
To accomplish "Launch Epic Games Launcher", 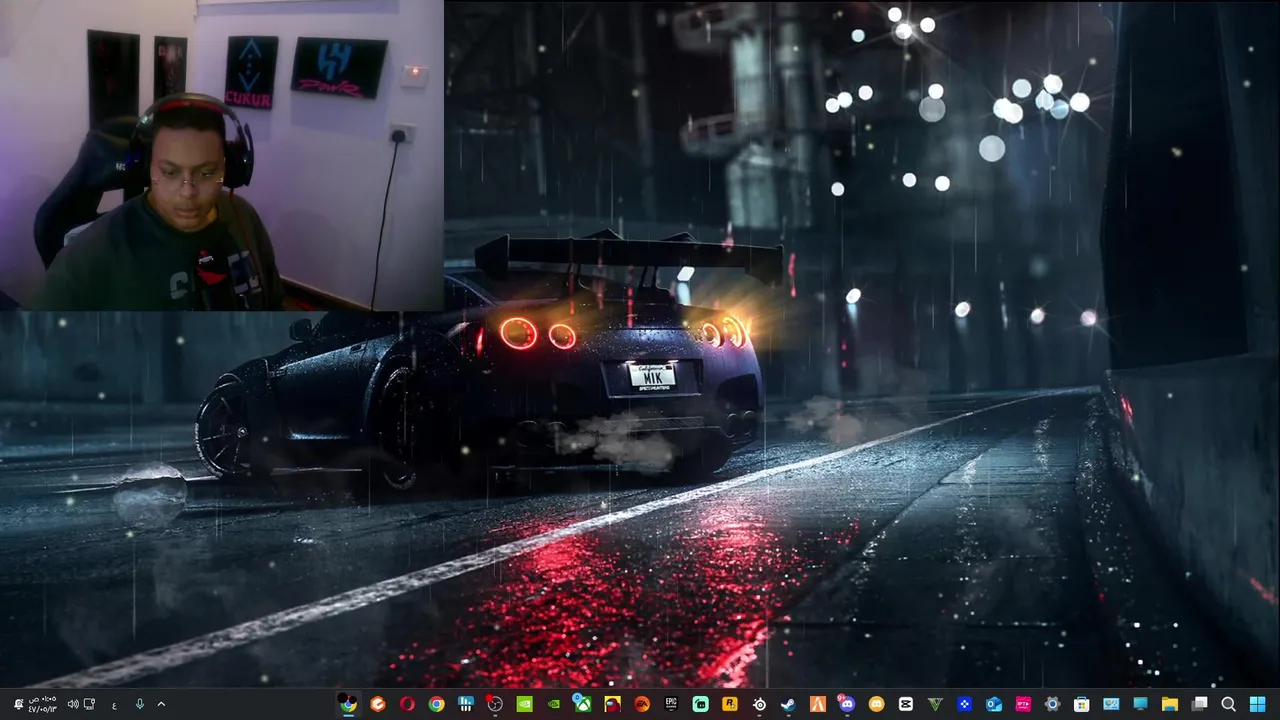I will [671, 704].
